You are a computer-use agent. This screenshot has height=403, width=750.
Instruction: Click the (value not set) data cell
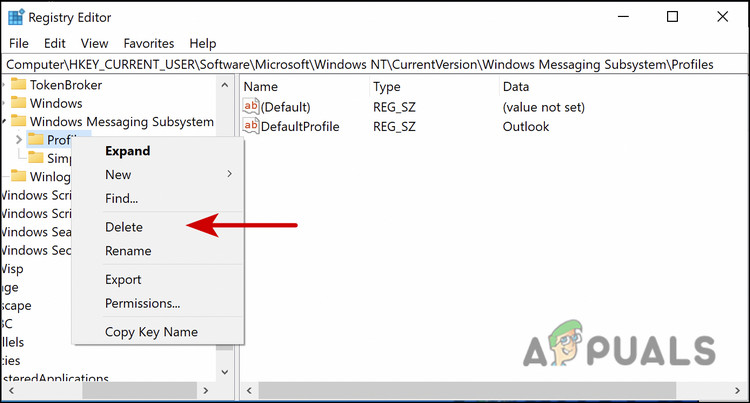543,107
